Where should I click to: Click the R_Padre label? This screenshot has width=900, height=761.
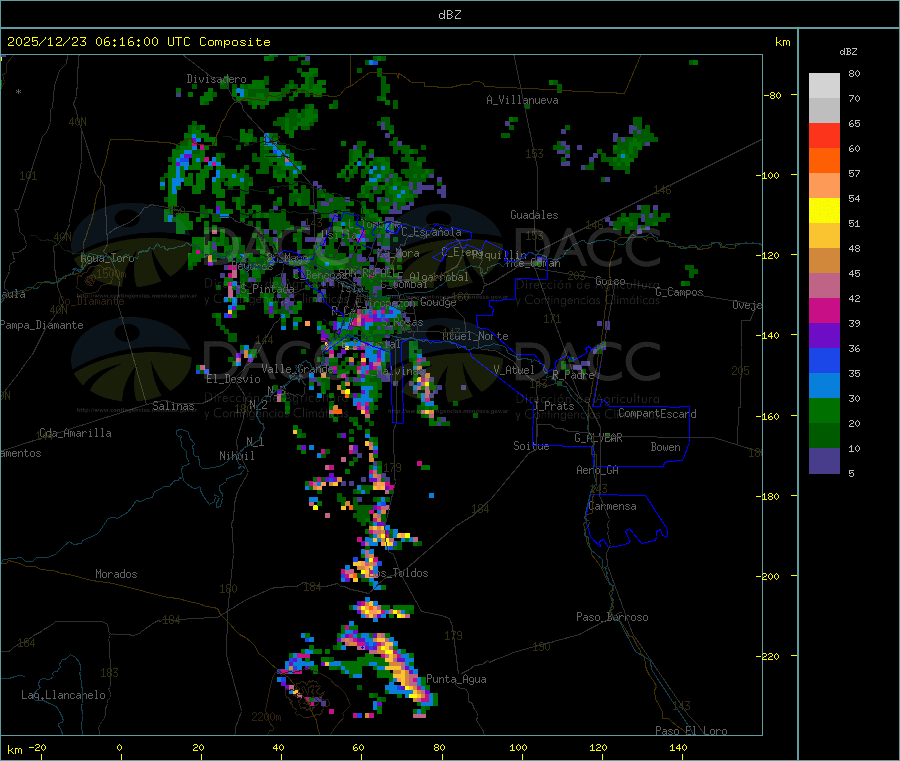[x=573, y=375]
